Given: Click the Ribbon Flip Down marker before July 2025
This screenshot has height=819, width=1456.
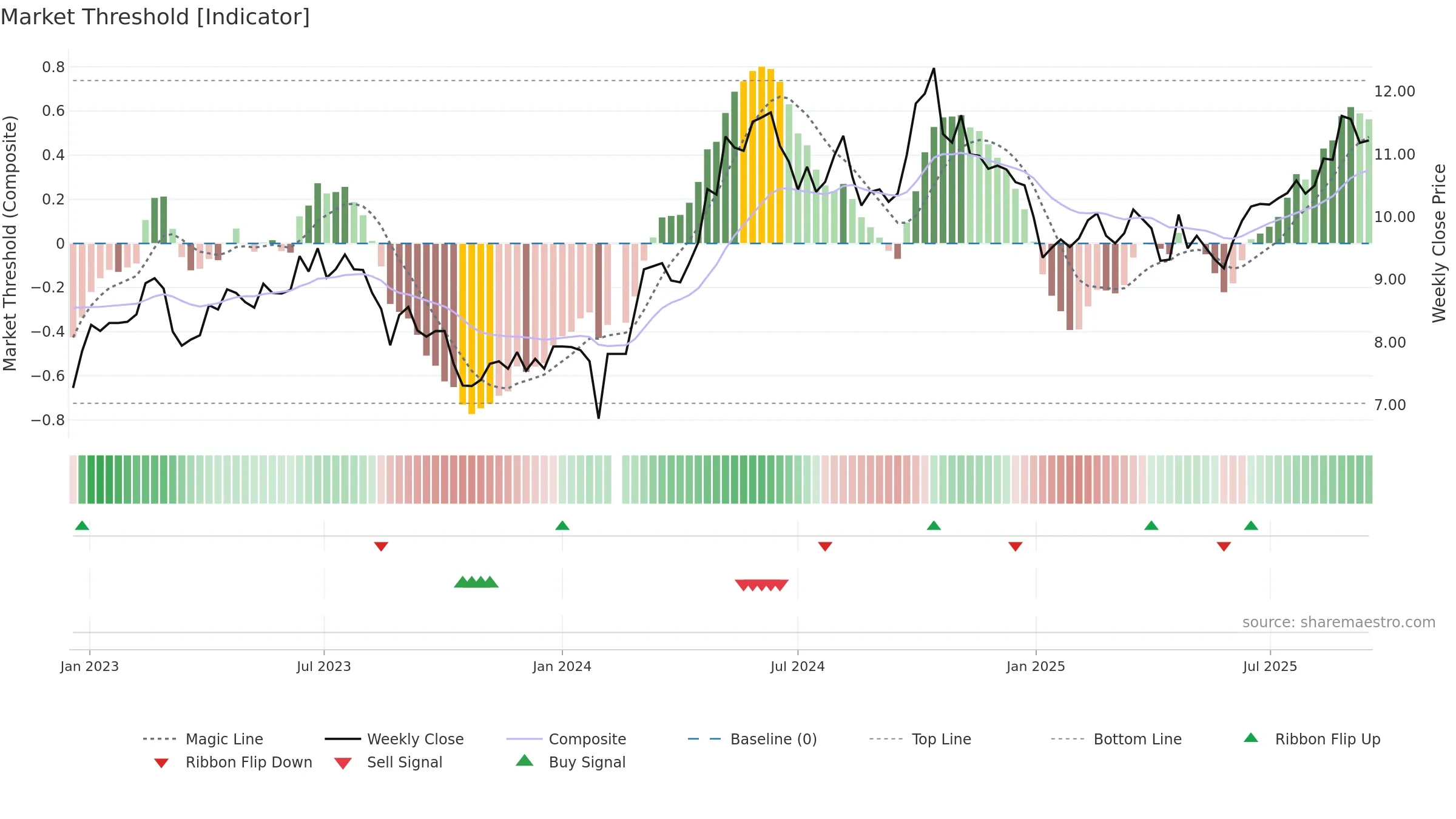Looking at the screenshot, I should (1224, 547).
